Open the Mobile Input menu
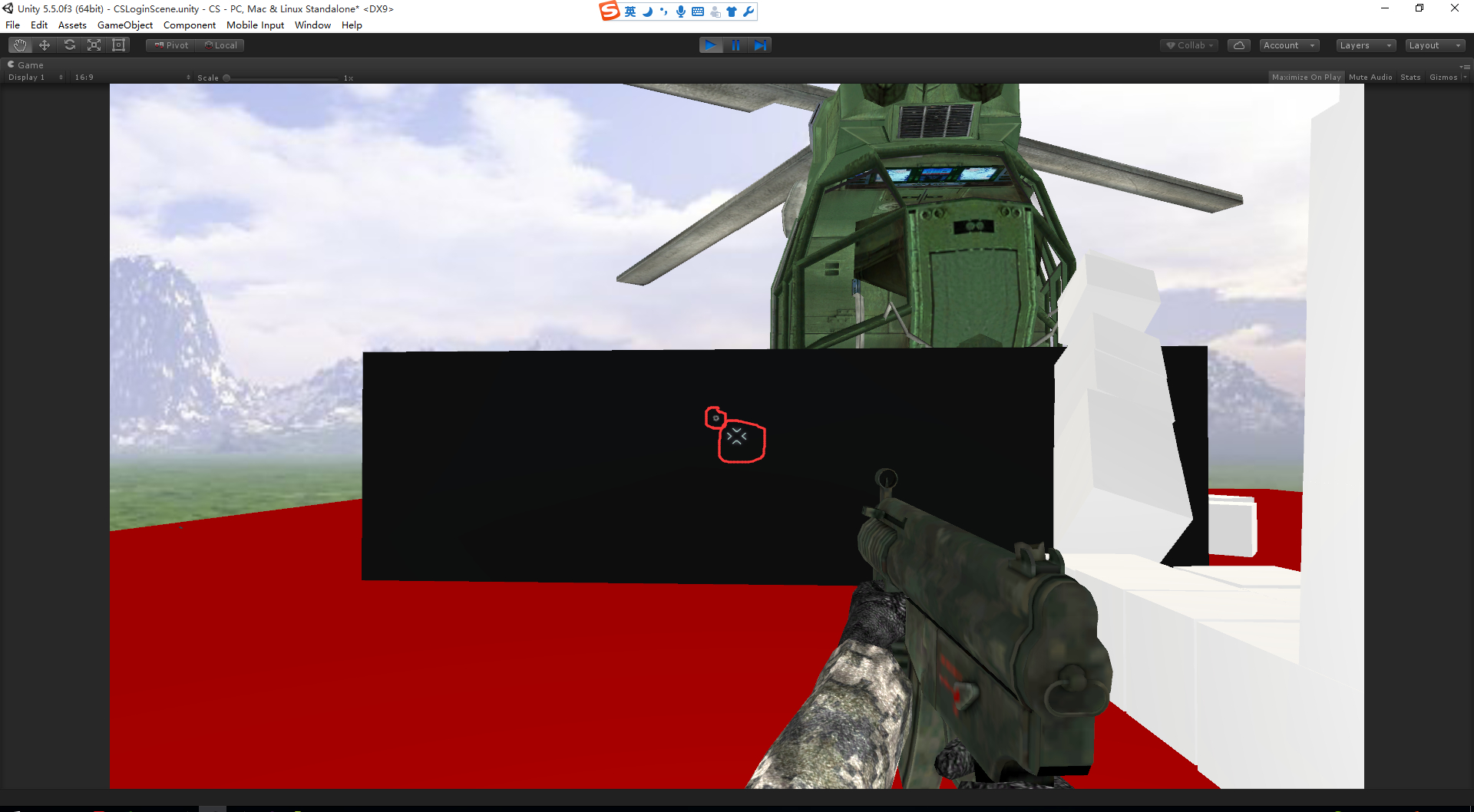This screenshot has width=1474, height=812. pos(255,25)
